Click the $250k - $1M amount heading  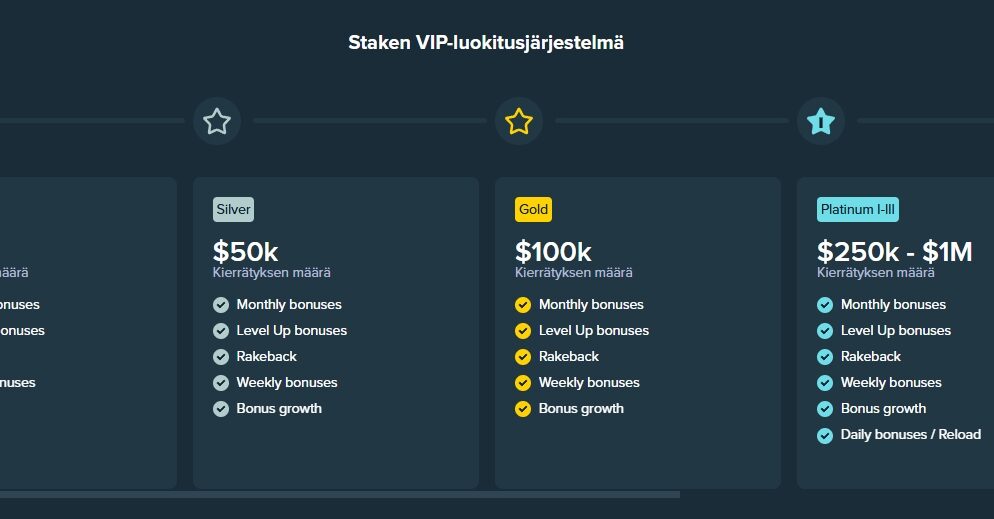[894, 252]
